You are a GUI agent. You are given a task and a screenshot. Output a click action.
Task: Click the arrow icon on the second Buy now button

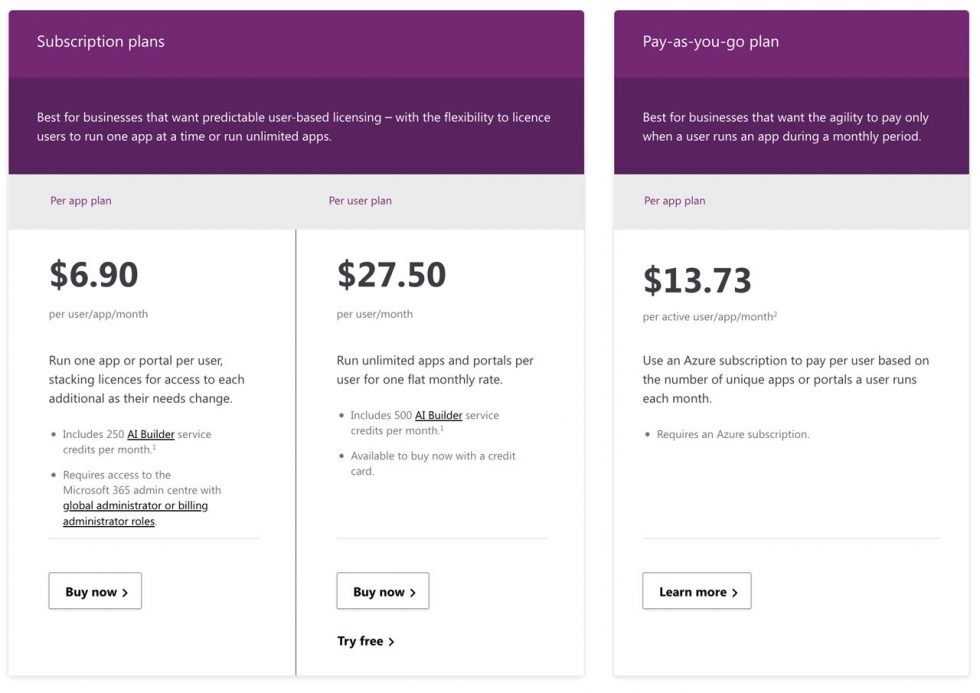[x=413, y=591]
